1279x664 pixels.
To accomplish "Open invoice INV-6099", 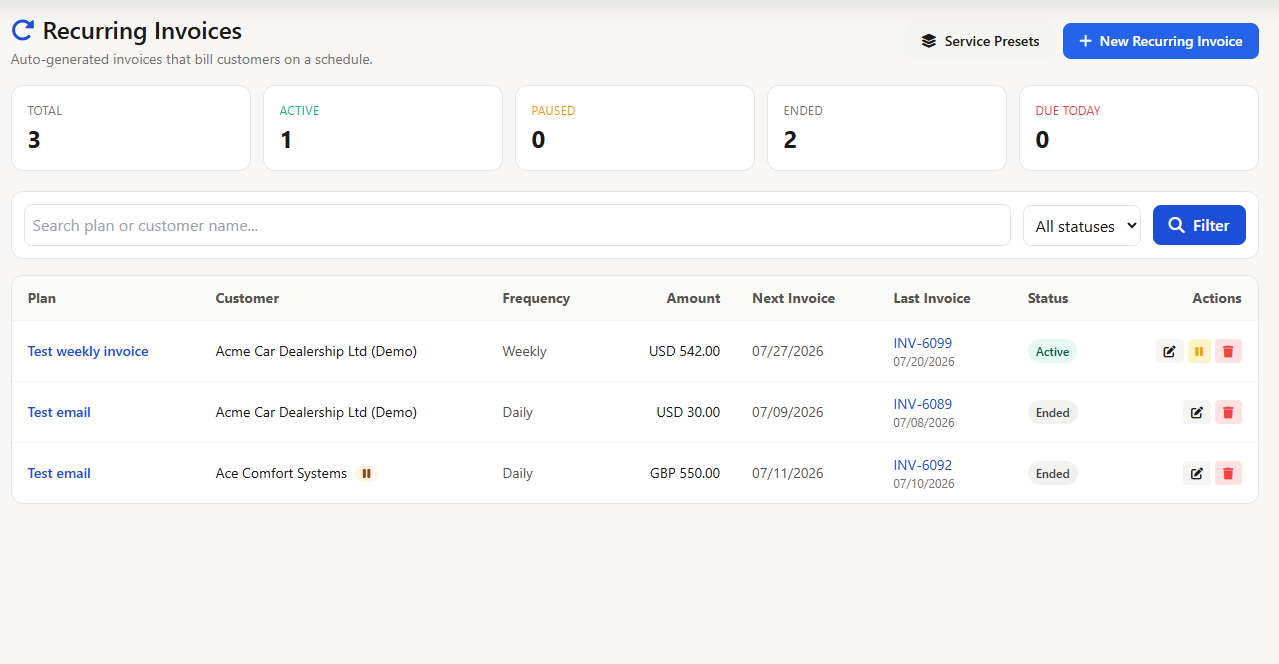I will [922, 343].
